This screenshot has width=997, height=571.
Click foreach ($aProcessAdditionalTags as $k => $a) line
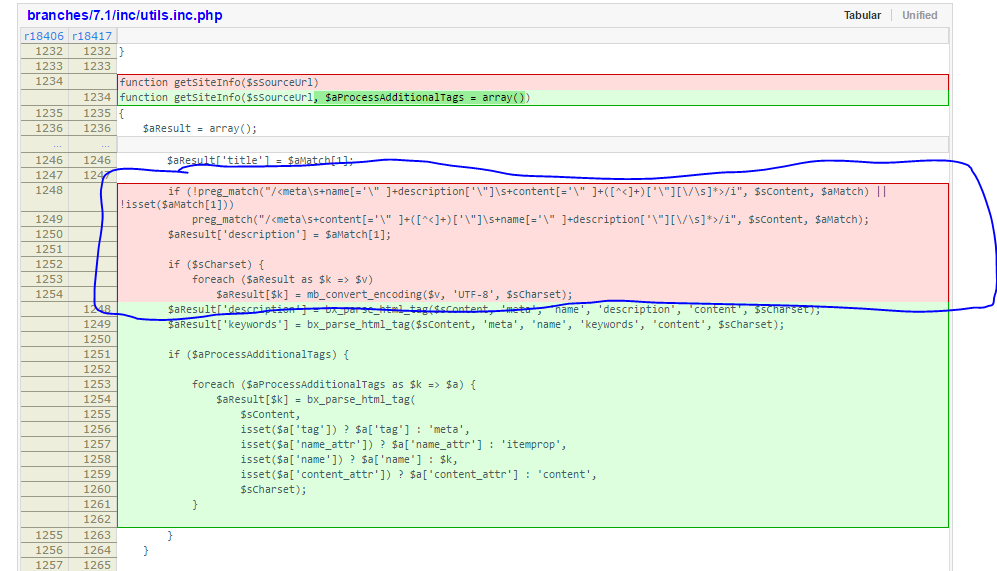click(335, 384)
